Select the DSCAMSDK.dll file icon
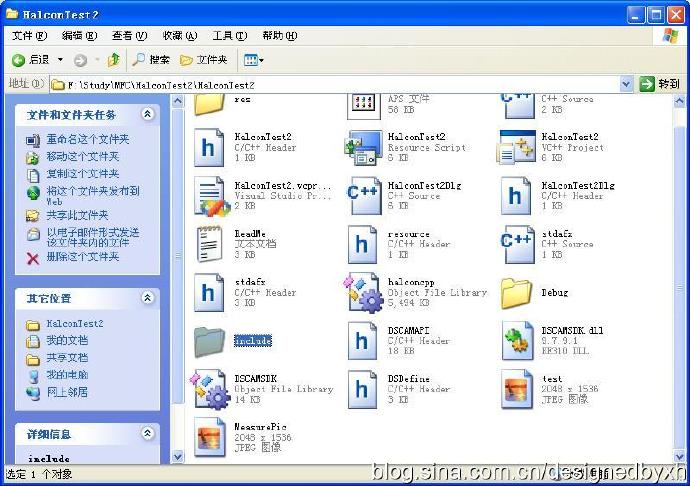The height and width of the screenshot is (486, 690). [518, 341]
